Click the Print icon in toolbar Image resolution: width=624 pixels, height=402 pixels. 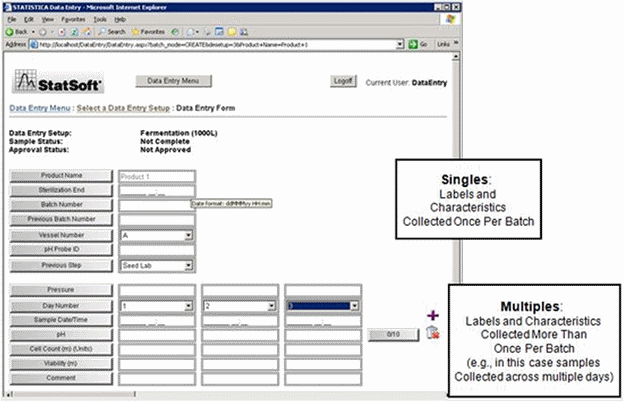tap(207, 32)
